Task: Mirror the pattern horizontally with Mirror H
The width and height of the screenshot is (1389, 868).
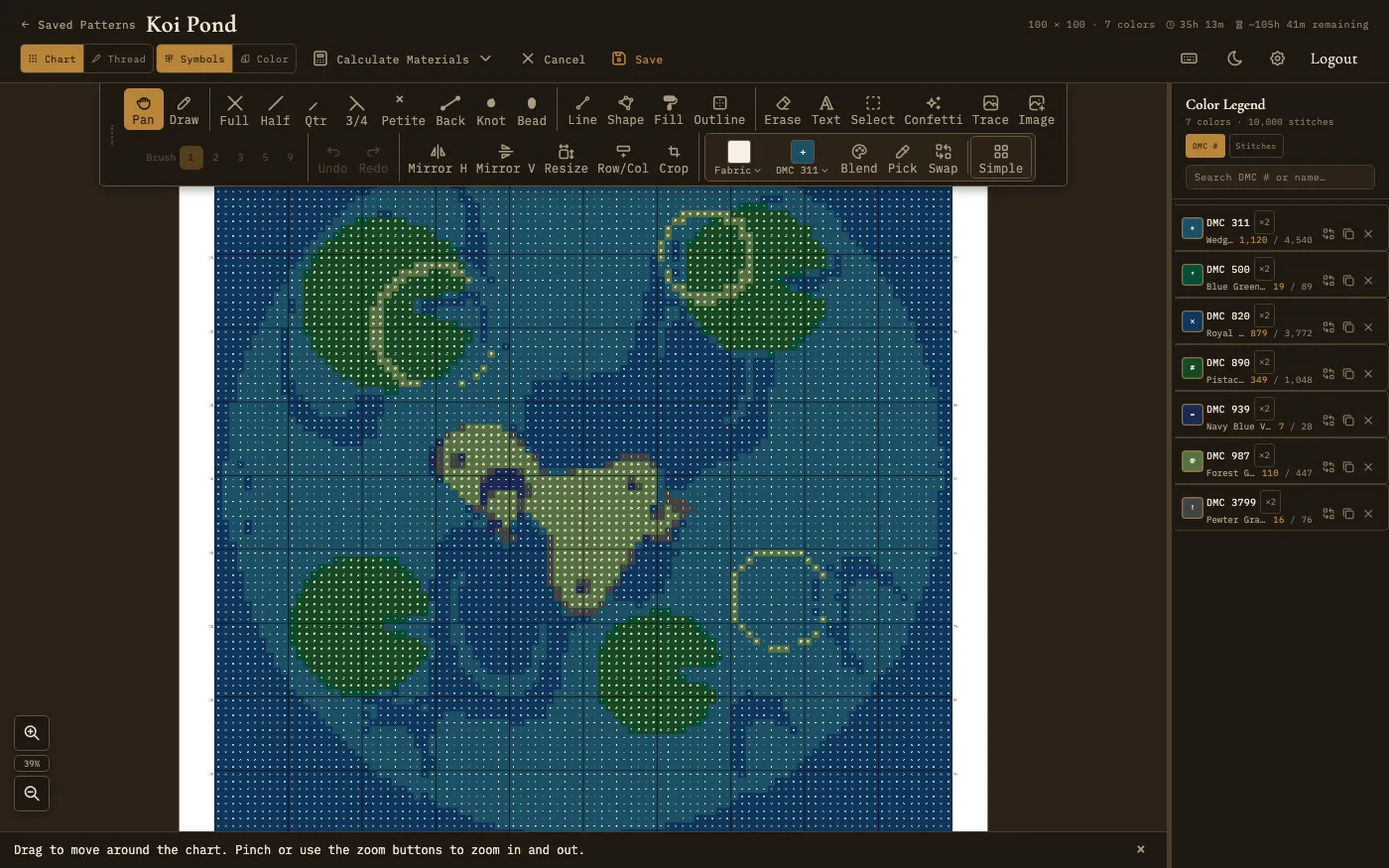Action: coord(438,158)
